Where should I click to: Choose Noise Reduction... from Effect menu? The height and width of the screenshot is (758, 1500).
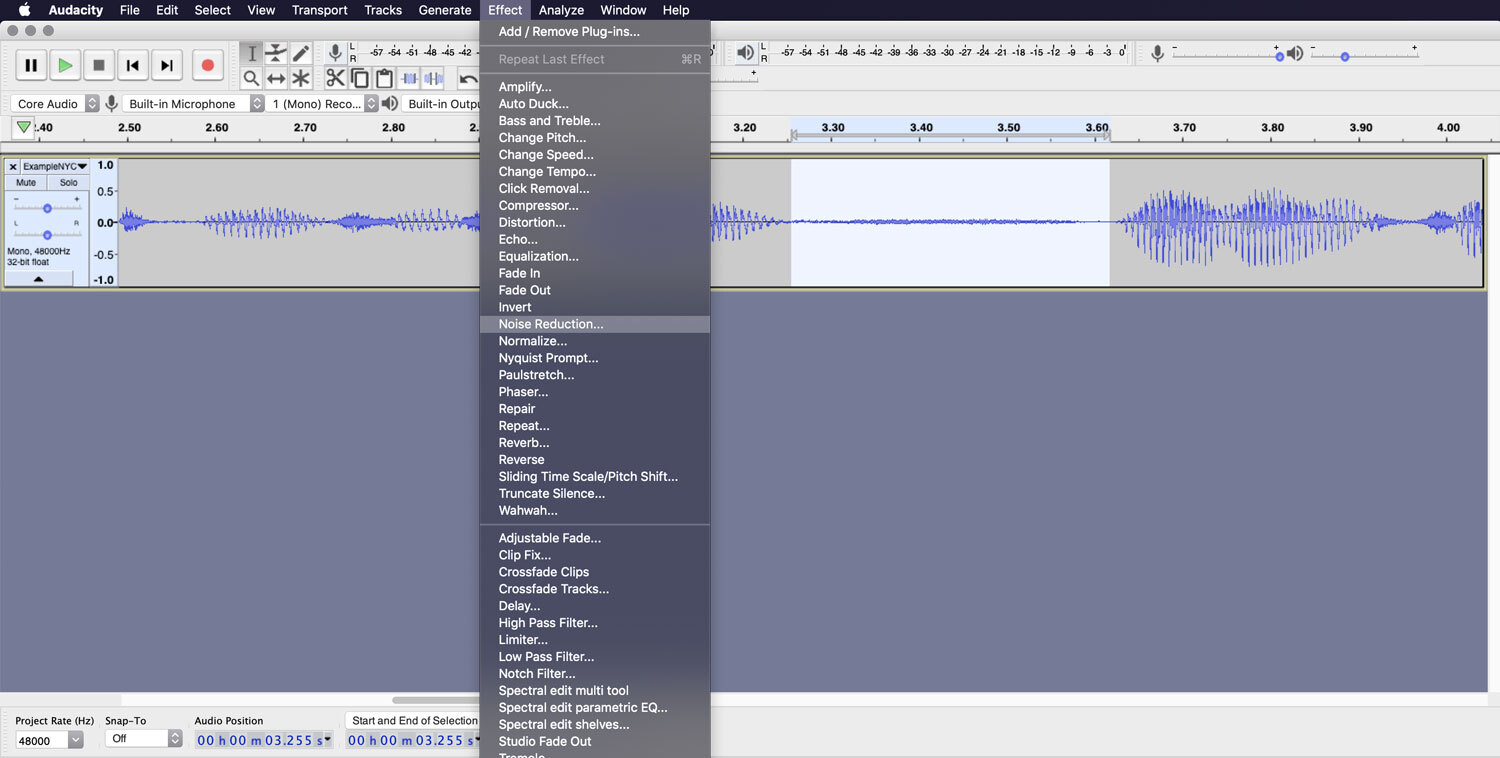[595, 324]
